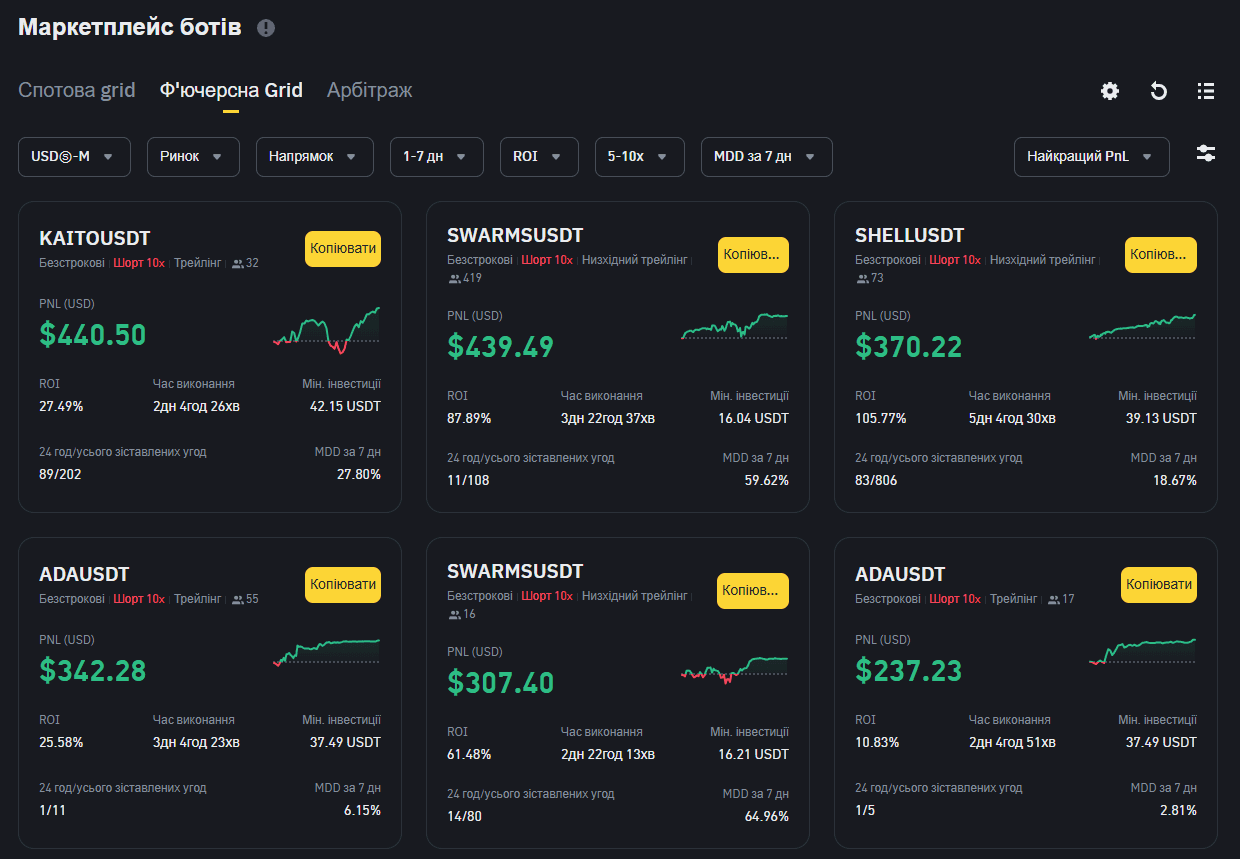Click the PNL chart of $307.40 SWARMSUSDT
Viewport: 1240px width, 859px height.
point(735,670)
